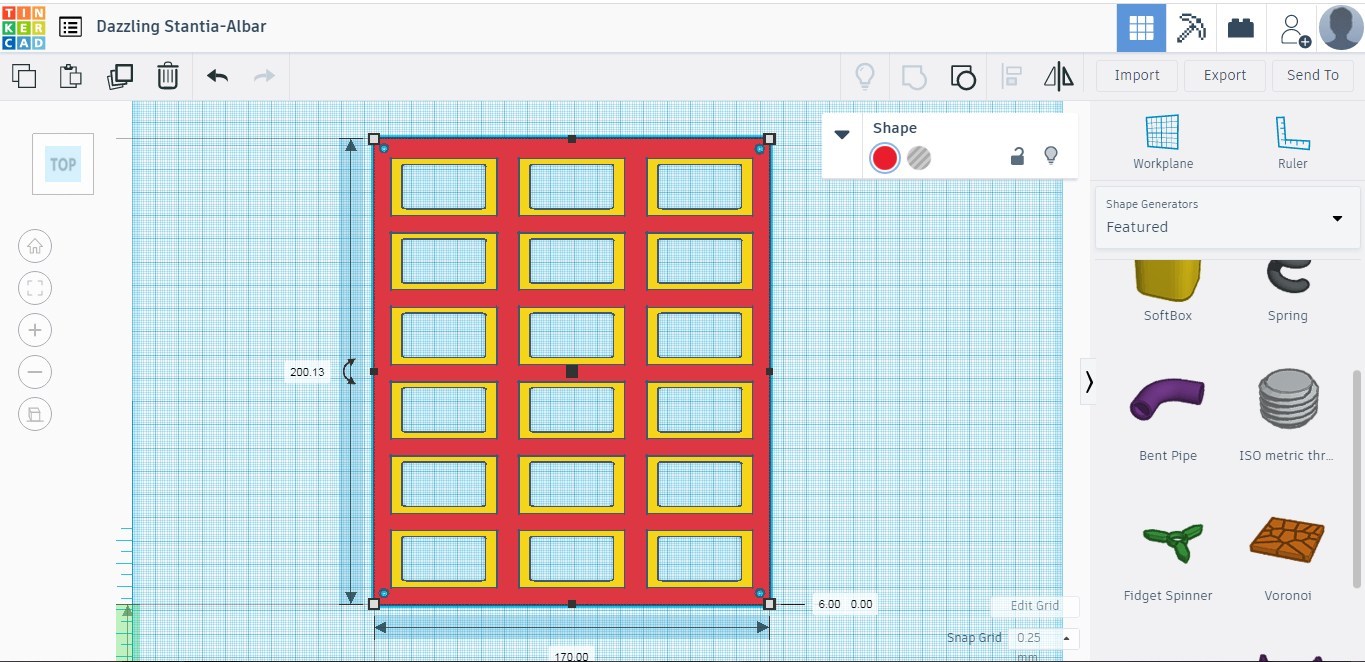Click the Copy tool icon

[x=23, y=75]
